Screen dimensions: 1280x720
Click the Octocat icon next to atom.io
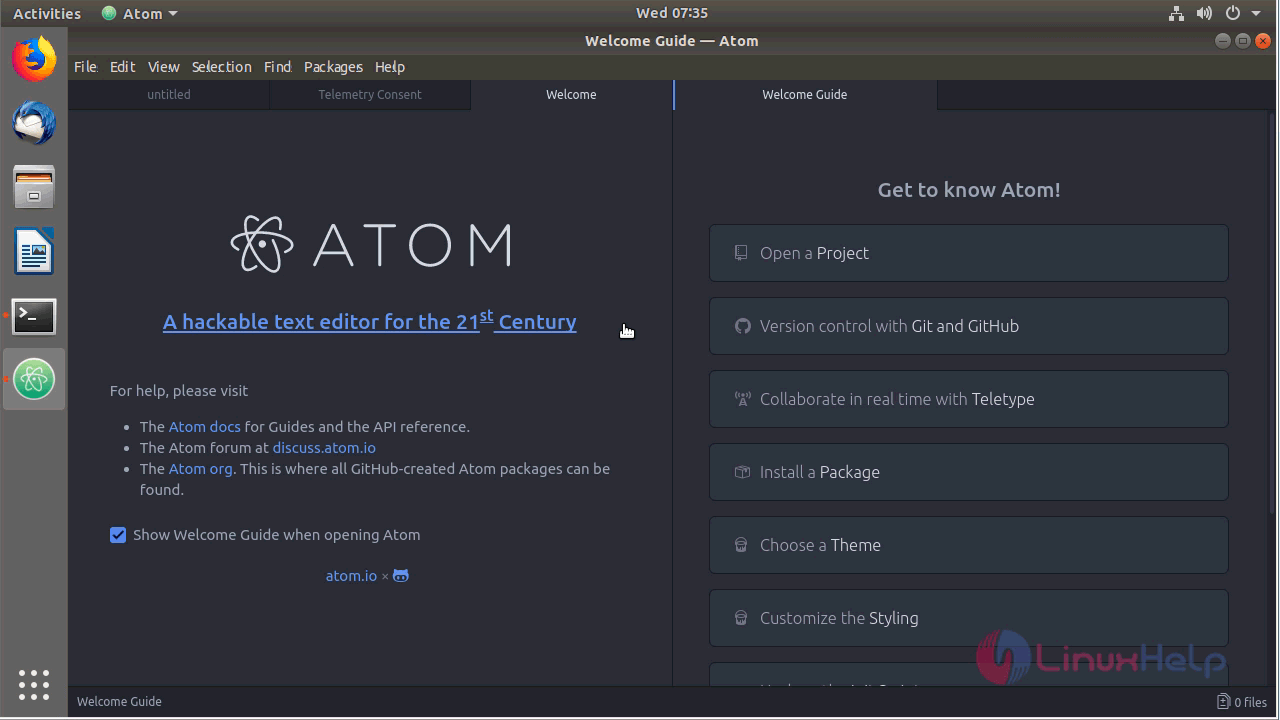[x=400, y=575]
